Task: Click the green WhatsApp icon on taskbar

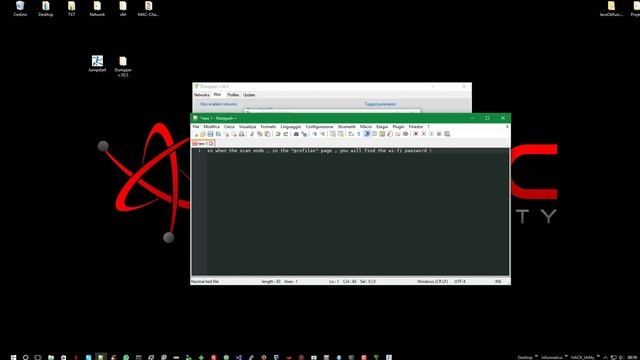Action: point(126,357)
